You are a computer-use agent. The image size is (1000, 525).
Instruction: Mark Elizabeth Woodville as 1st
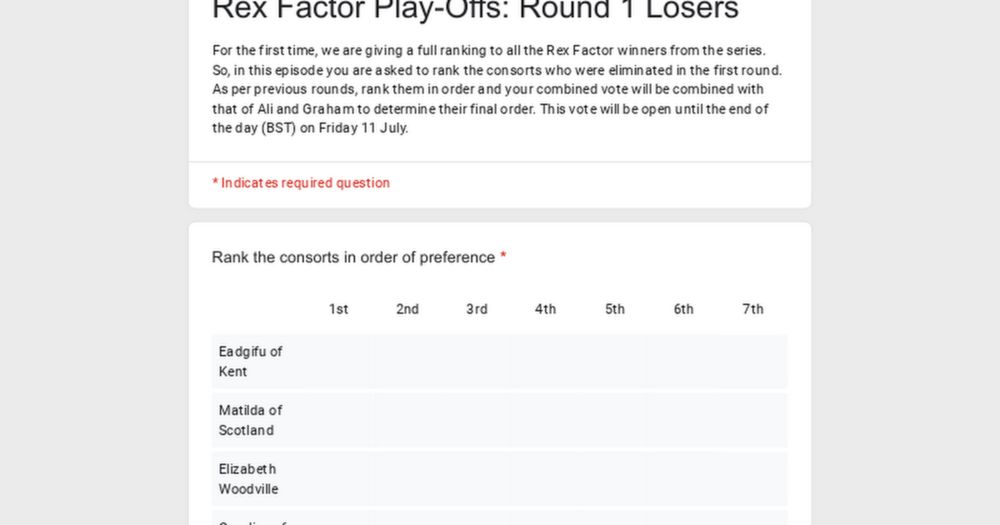click(339, 479)
